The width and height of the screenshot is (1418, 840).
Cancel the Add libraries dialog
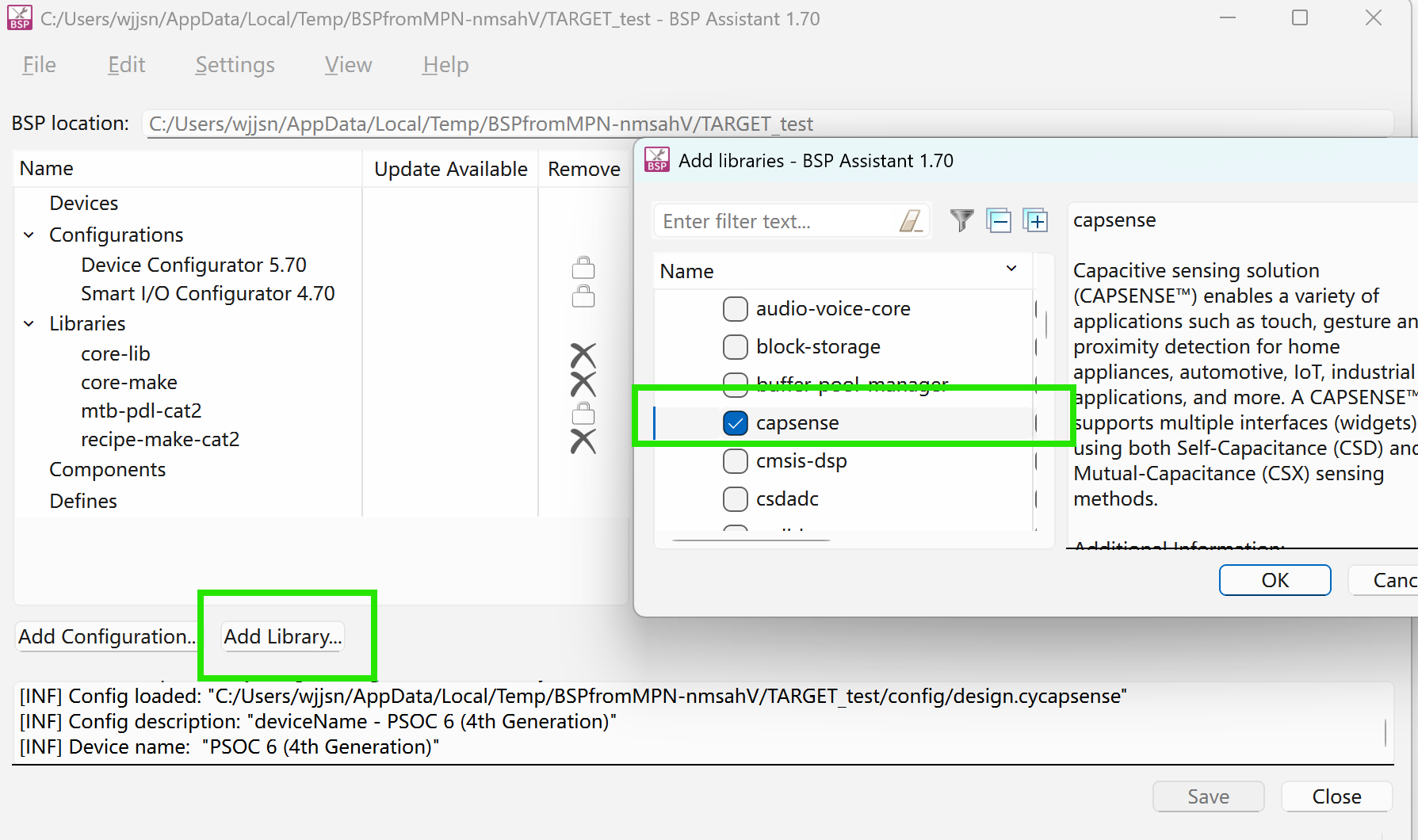1383,580
